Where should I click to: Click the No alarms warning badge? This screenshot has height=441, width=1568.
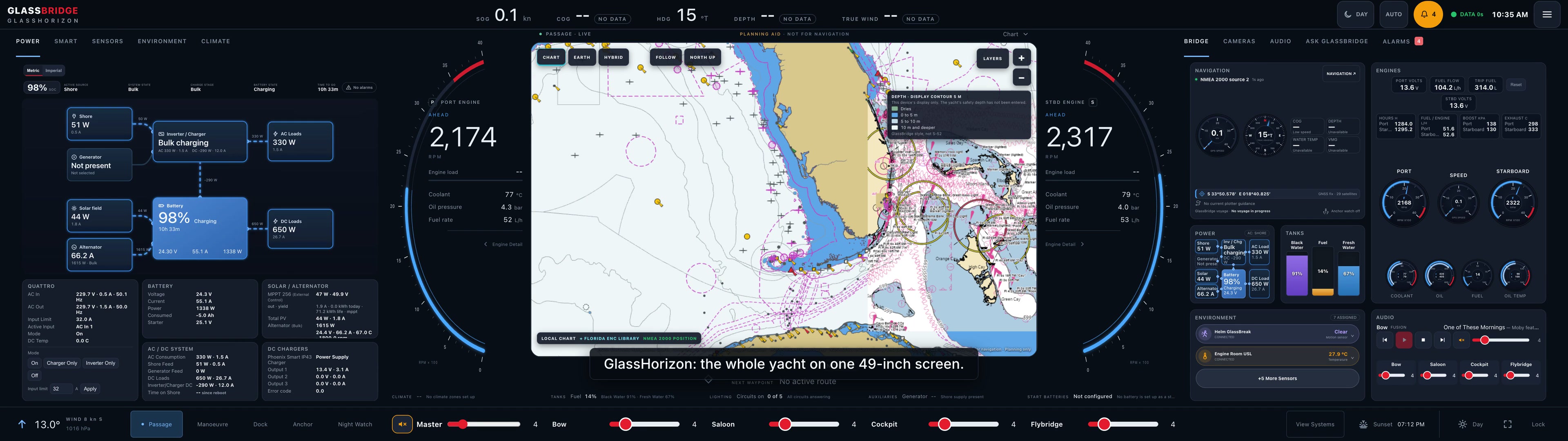click(x=359, y=87)
